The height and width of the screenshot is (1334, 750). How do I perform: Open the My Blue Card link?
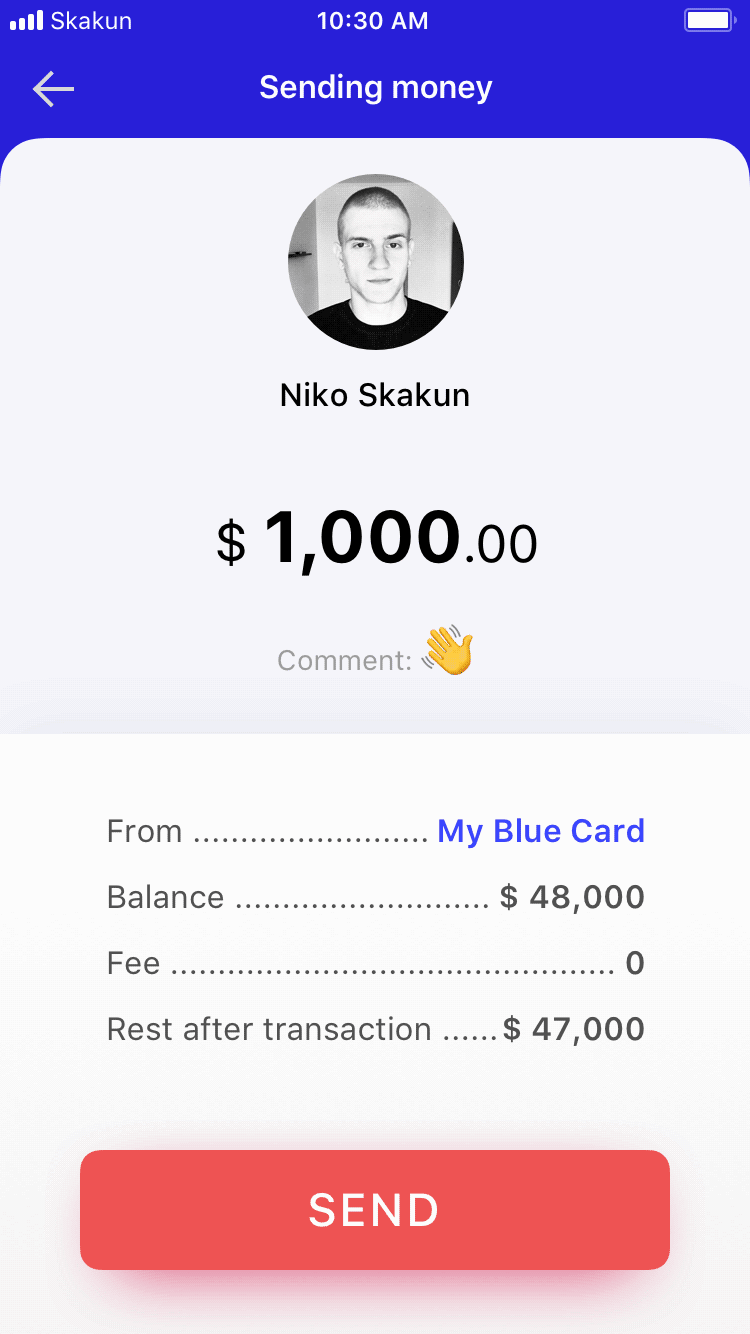(x=541, y=831)
